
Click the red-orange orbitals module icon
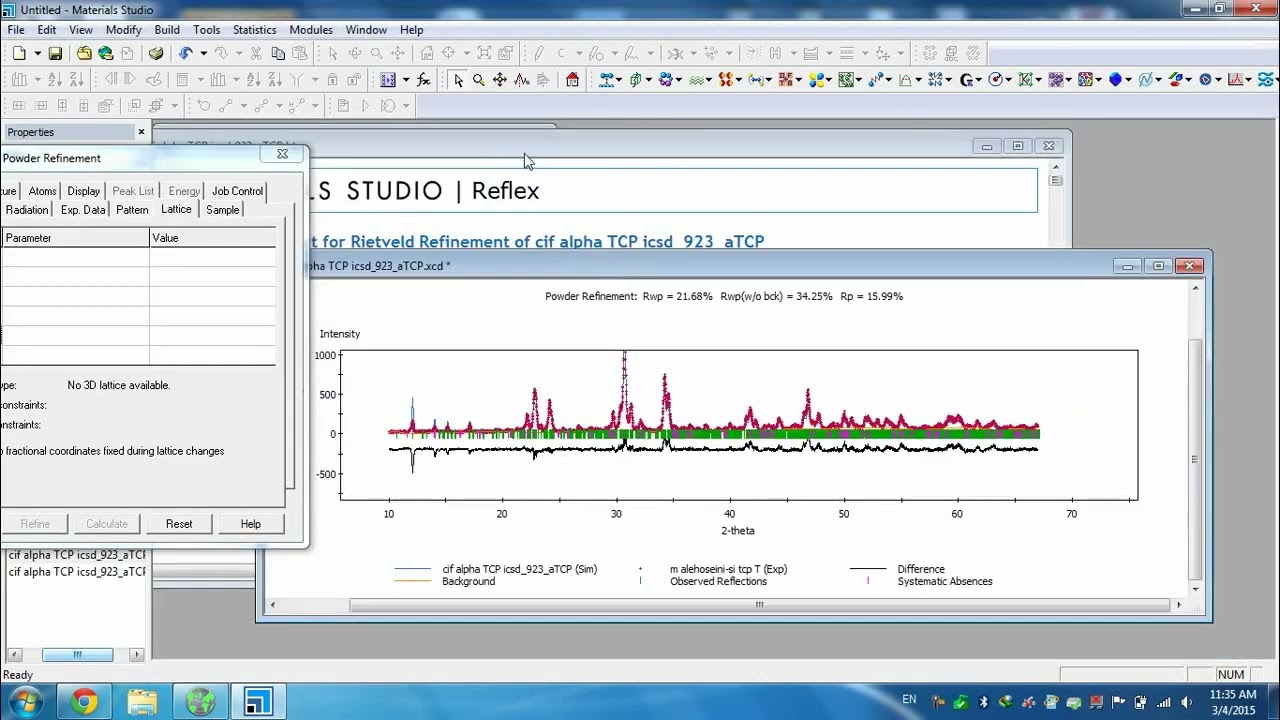pyautogui.click(x=725, y=80)
